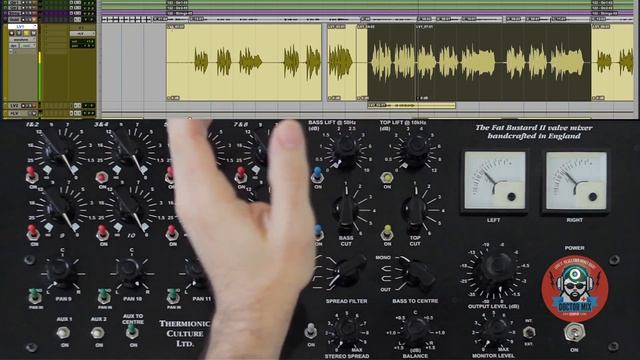The height and width of the screenshot is (360, 640).
Task: Turn the STEREO SPREAD knob
Action: point(347,330)
